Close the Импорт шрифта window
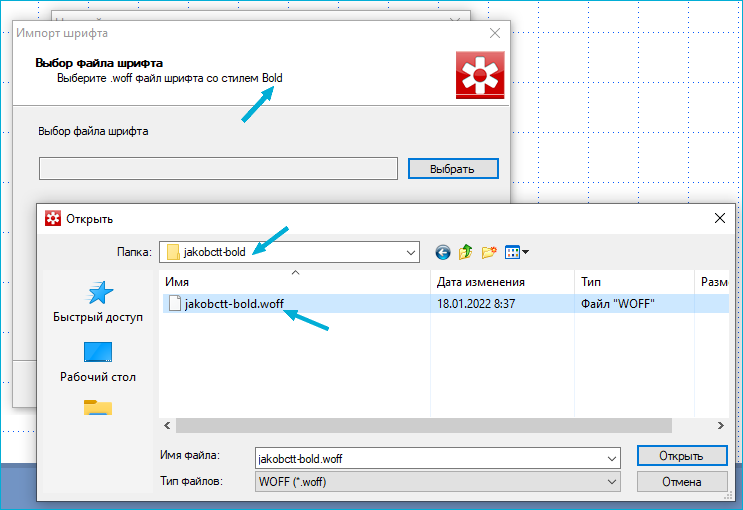The width and height of the screenshot is (743, 510). tap(495, 33)
